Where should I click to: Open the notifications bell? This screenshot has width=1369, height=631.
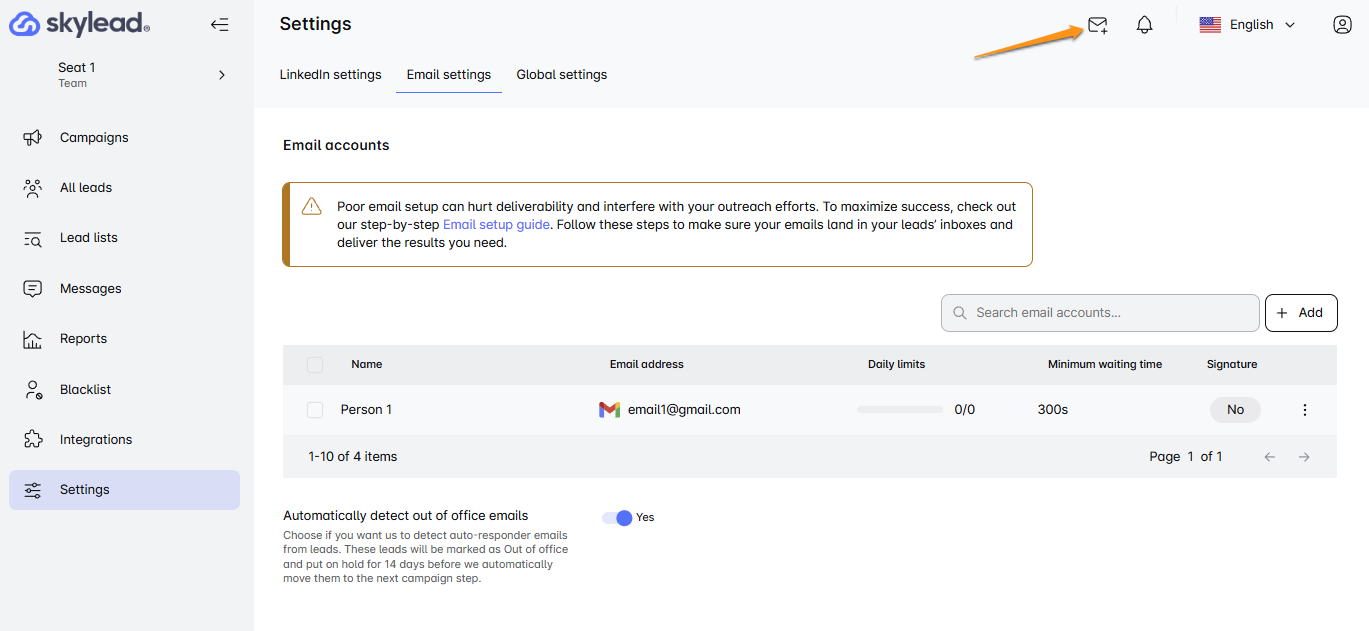click(x=1145, y=25)
